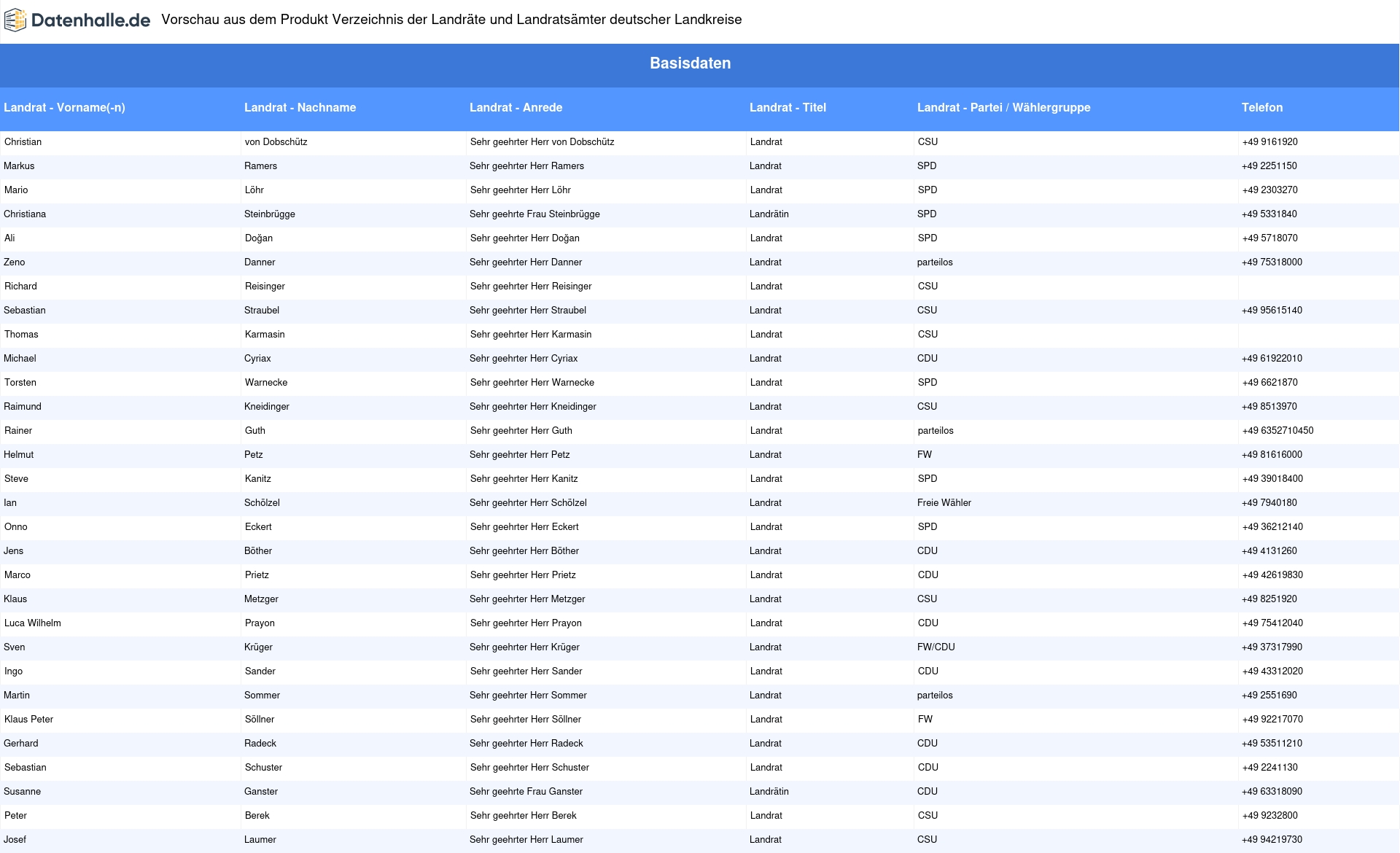Click the first name Zeno

click(x=14, y=262)
